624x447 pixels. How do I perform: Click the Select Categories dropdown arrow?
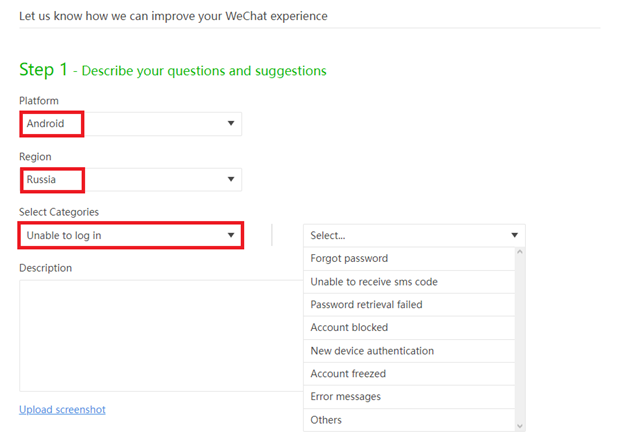pyautogui.click(x=231, y=235)
